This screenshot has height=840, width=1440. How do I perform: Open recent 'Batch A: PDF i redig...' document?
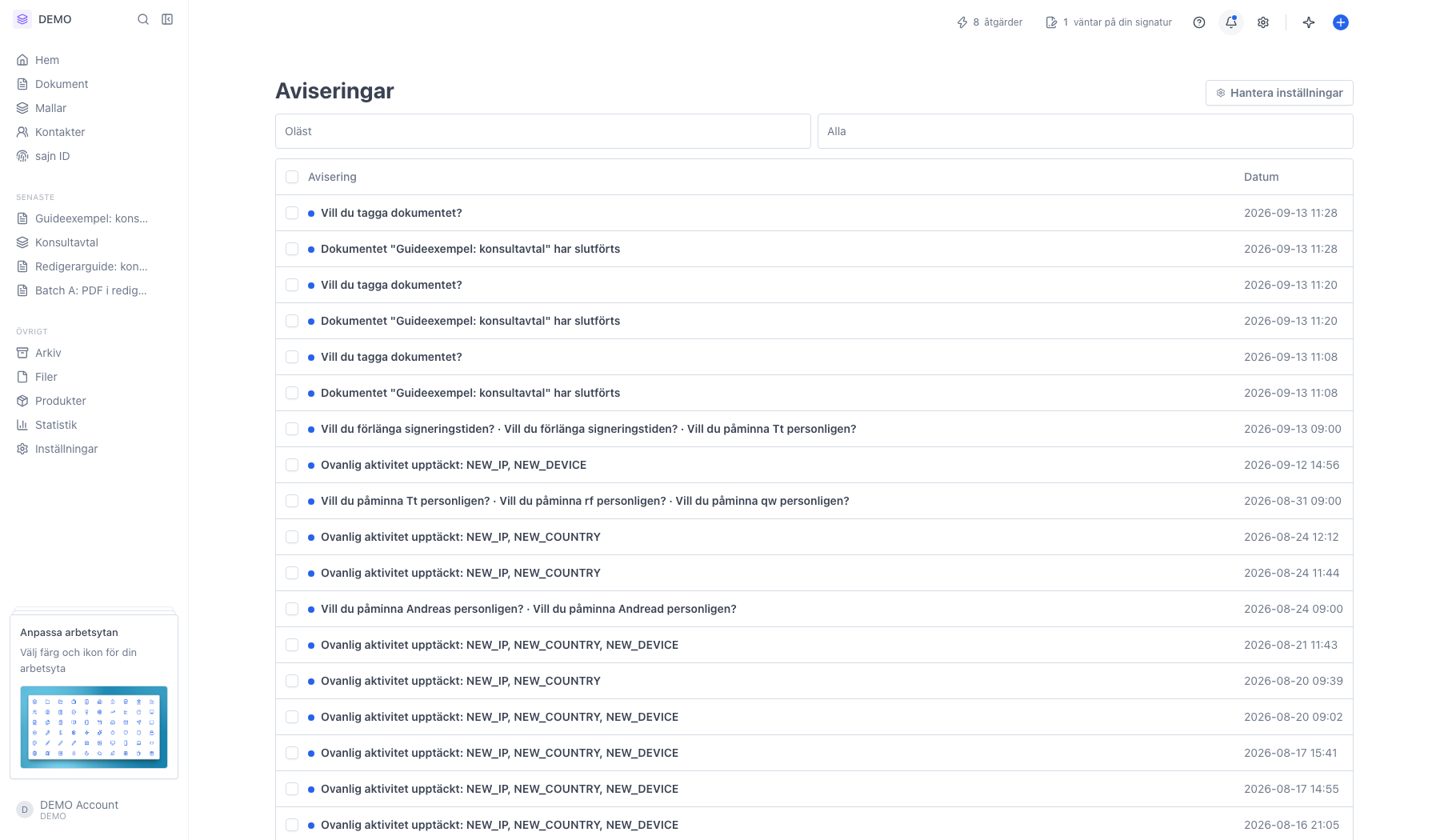pyautogui.click(x=94, y=290)
